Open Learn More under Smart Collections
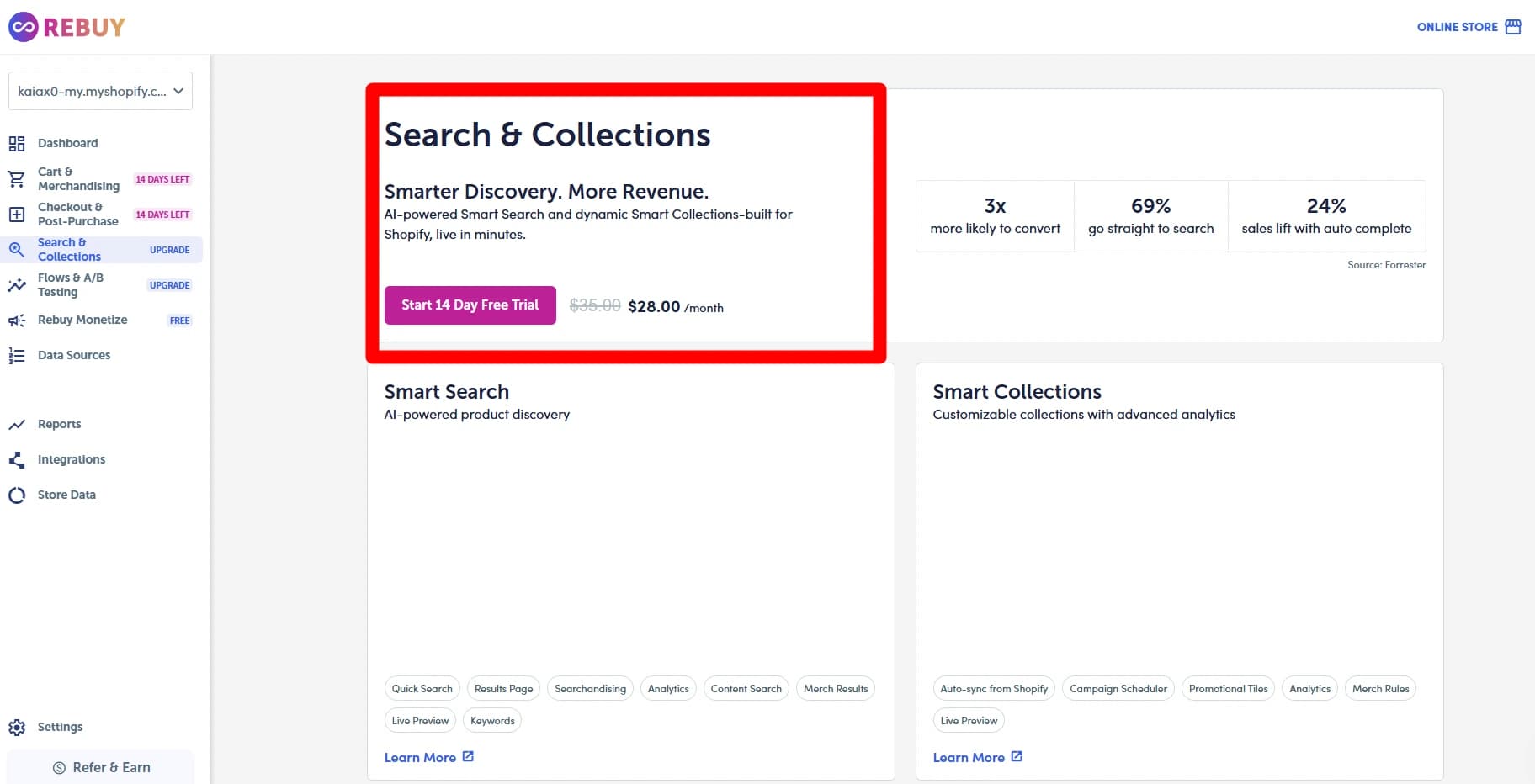This screenshot has width=1535, height=784. coord(978,757)
